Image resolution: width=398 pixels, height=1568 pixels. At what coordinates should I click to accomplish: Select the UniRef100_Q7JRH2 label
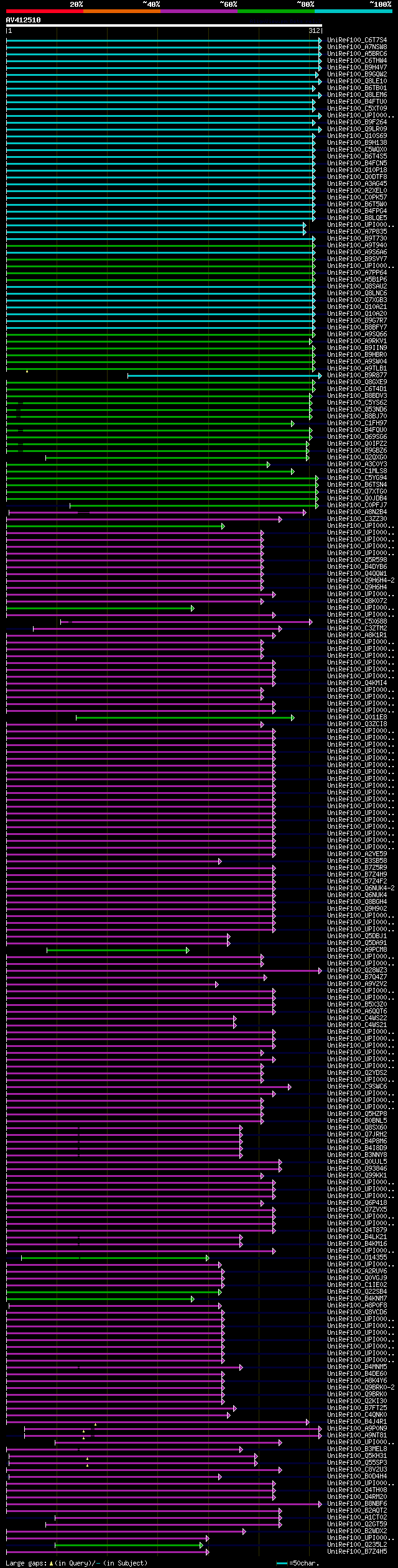click(x=357, y=1135)
